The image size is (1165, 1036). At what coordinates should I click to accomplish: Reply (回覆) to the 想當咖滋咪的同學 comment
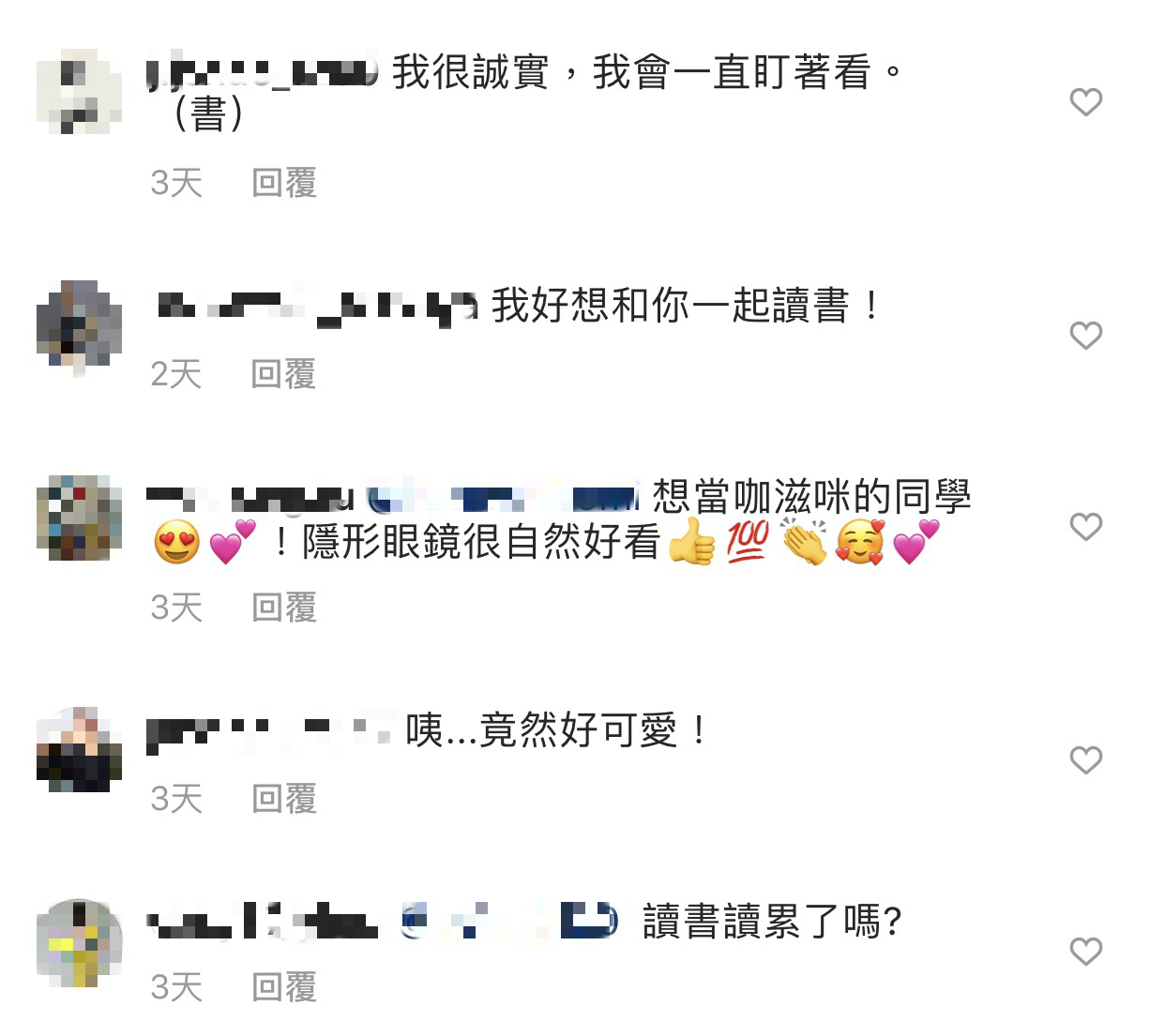point(284,608)
